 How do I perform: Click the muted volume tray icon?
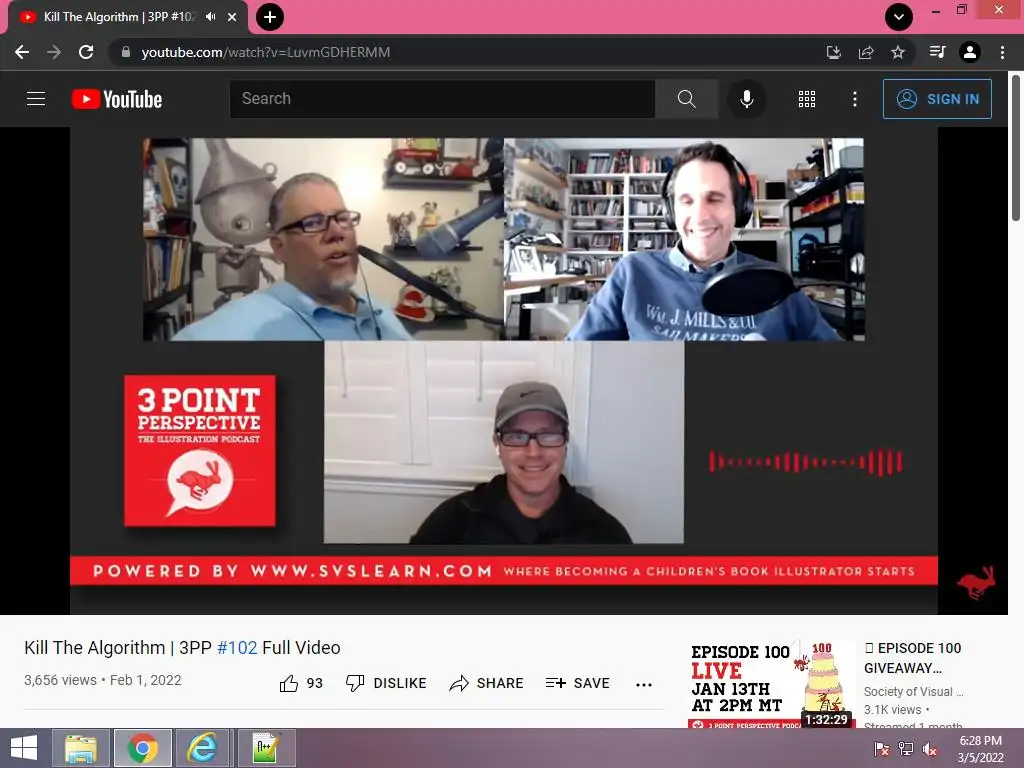coord(930,749)
